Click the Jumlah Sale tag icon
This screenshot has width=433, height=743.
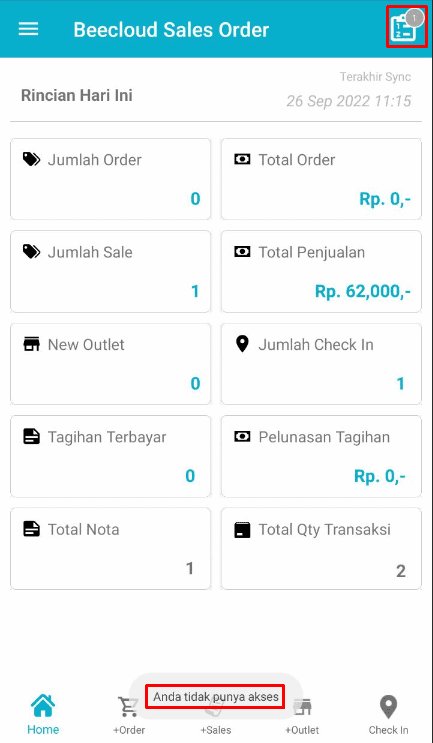pyautogui.click(x=32, y=252)
